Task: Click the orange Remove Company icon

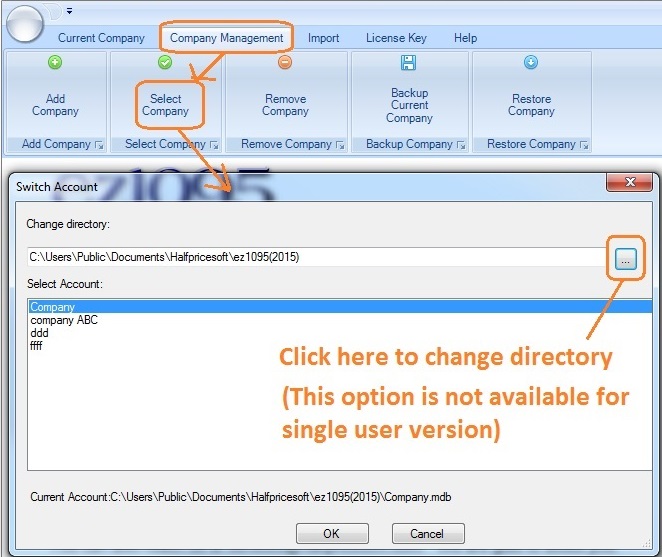Action: click(285, 62)
